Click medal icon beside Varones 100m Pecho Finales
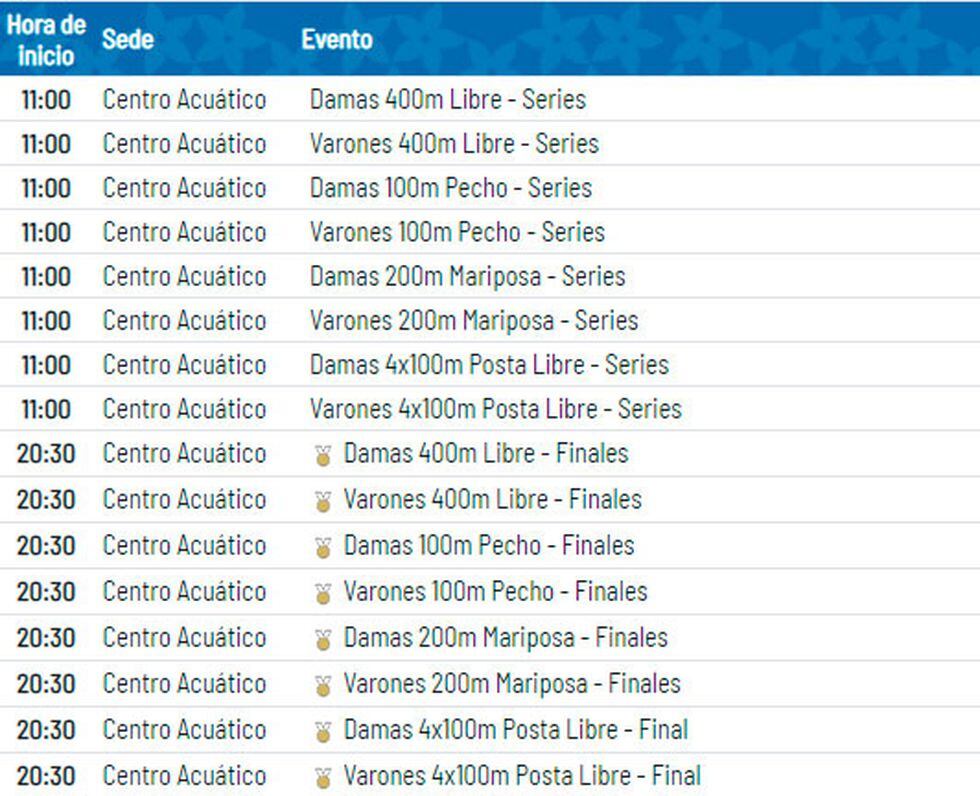This screenshot has height=796, width=980. (322, 594)
